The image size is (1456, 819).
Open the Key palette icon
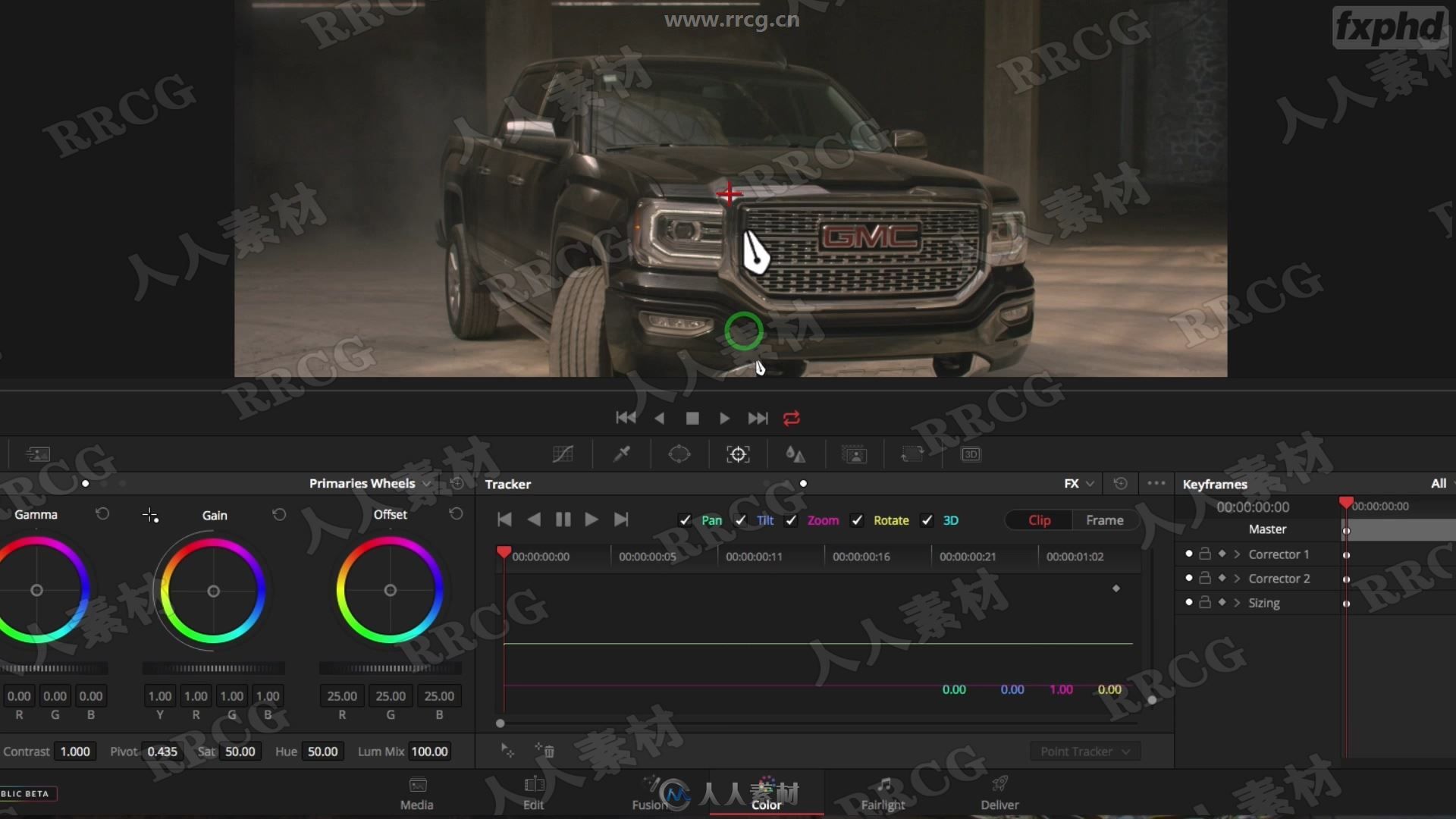[854, 453]
